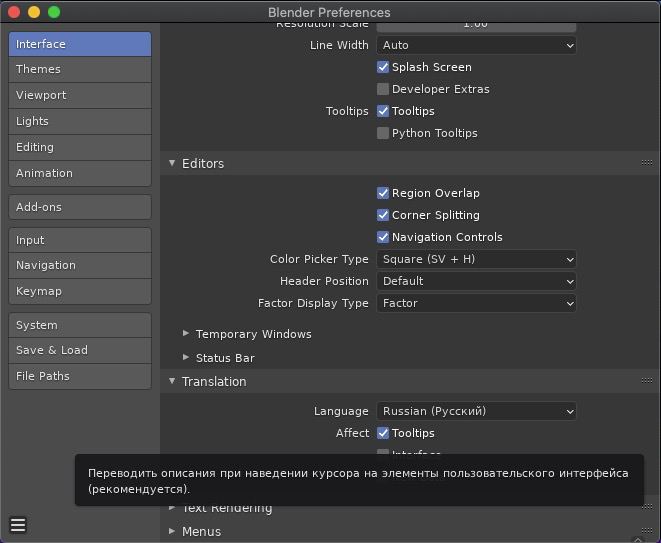Toggle the Affect Tooltips translation checkbox
Image resolution: width=661 pixels, height=543 pixels.
383,433
